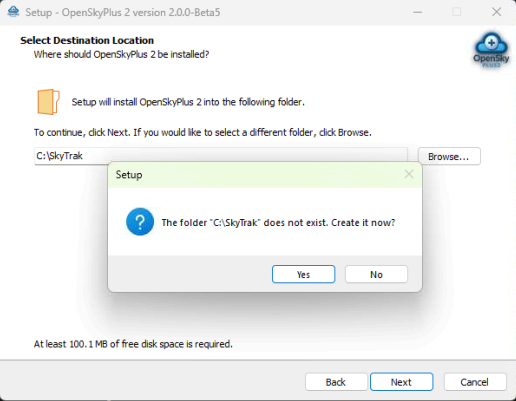Click the 'Setup - OpenSkyPlus 2 version 2.0.0-Beta5' window title
Screen dimensions: 516x401
pos(123,12)
